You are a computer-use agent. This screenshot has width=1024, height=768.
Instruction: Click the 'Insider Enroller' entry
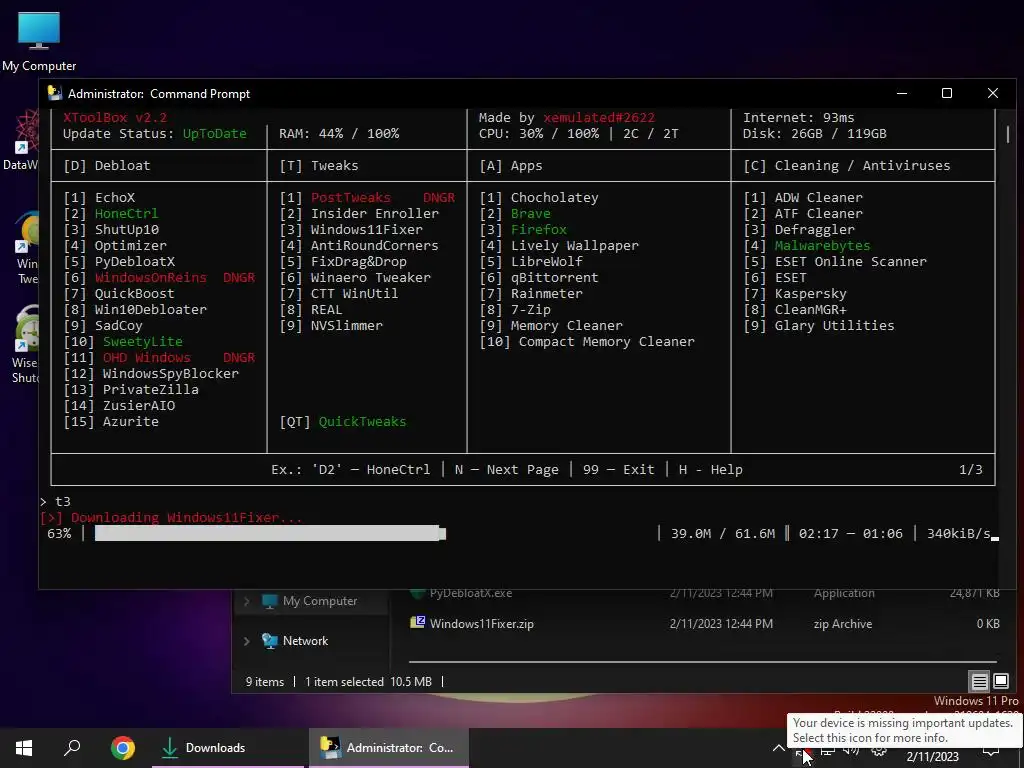[x=375, y=214]
